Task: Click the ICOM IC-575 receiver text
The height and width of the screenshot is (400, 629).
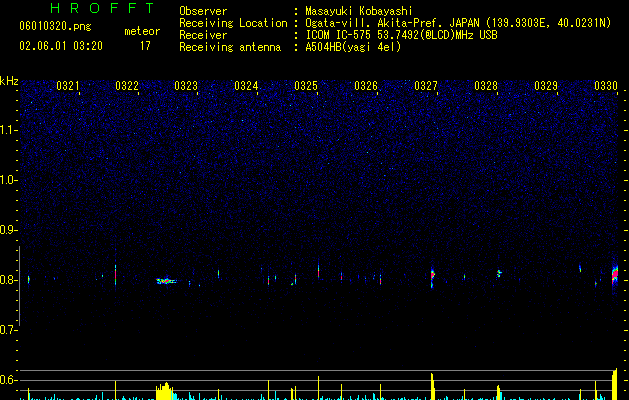Action: 401,35
